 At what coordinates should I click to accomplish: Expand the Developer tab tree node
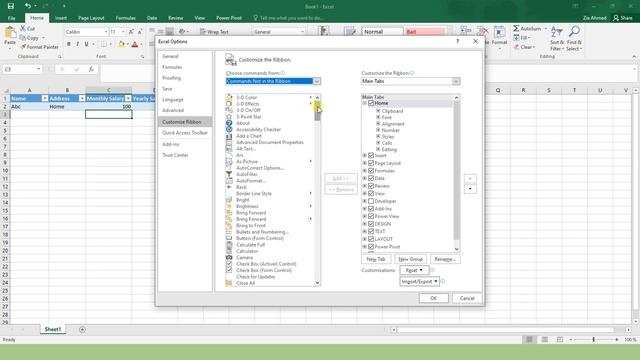click(364, 201)
